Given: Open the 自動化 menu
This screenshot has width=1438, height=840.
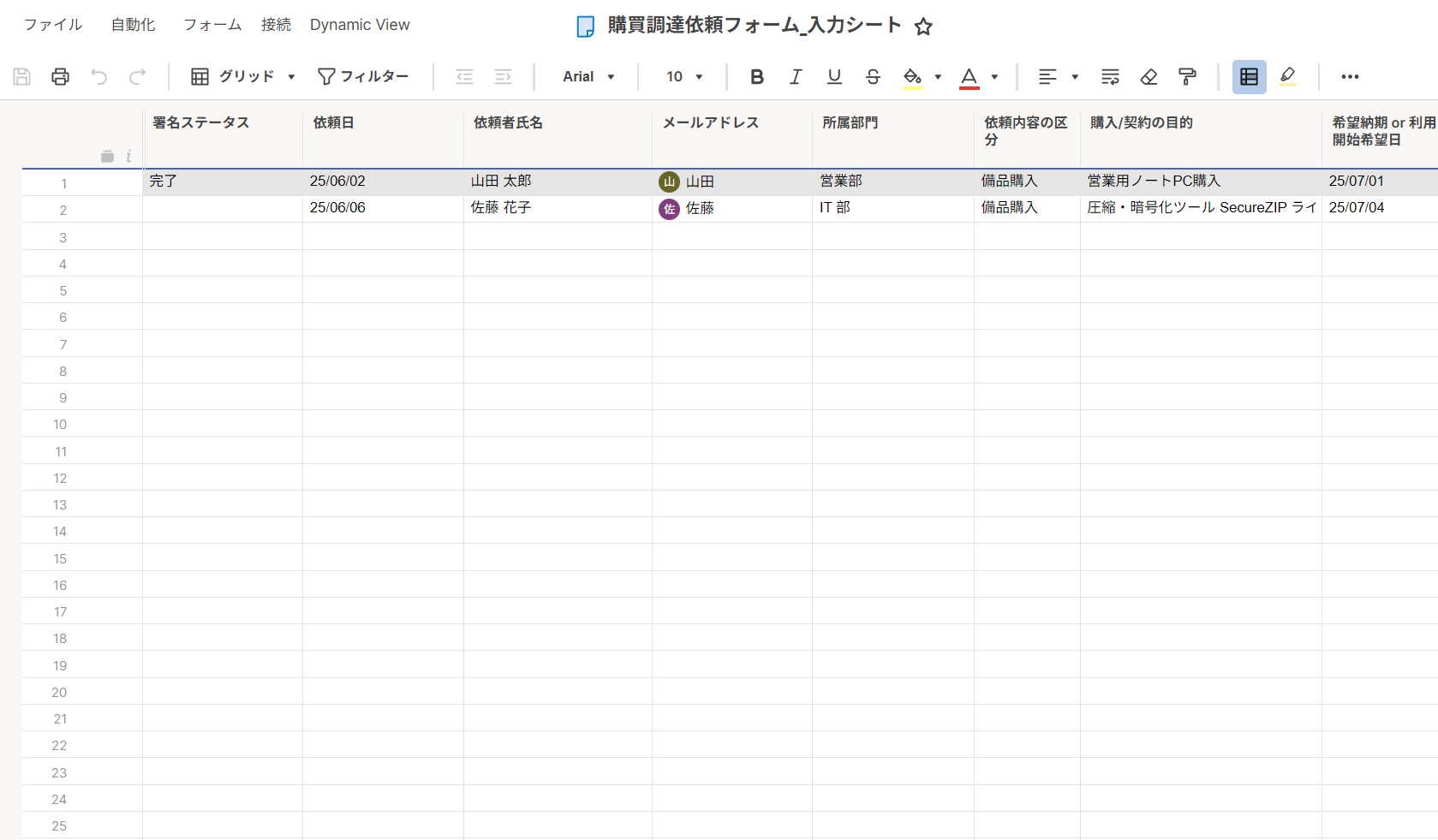Looking at the screenshot, I should [x=133, y=25].
